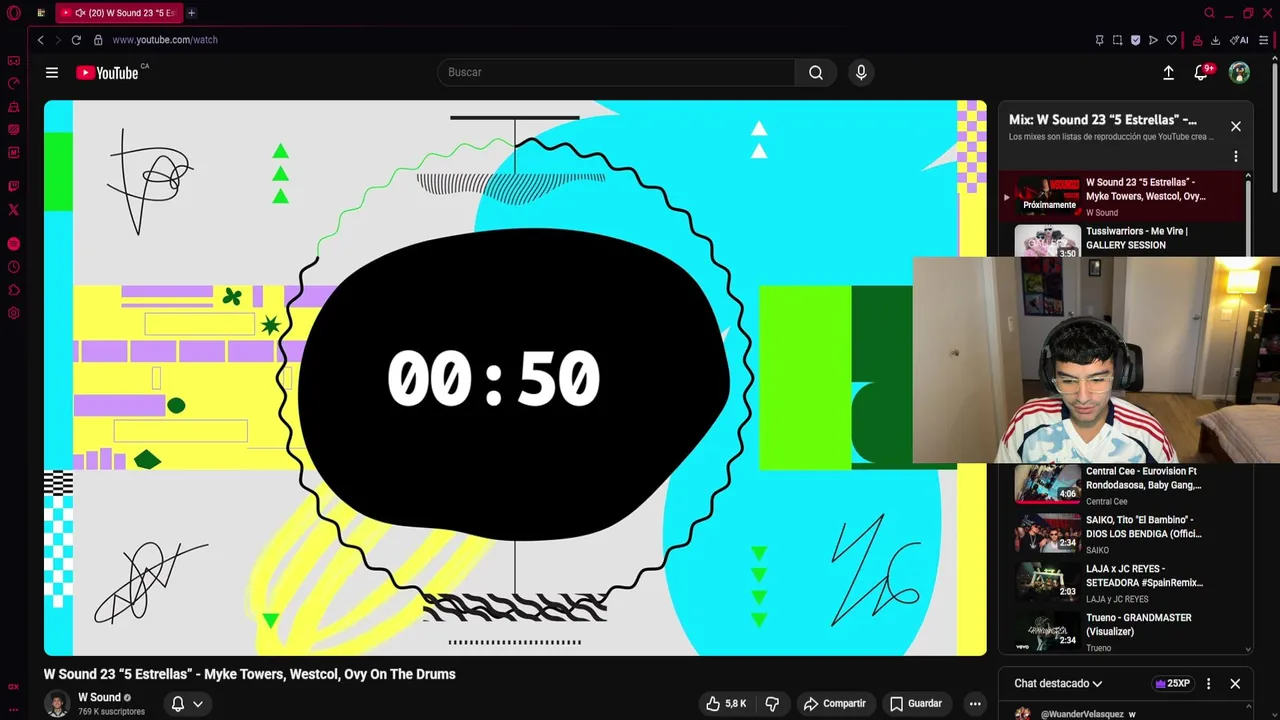Play Trueno - GRANDMASTER playlist item
This screenshot has width=1280, height=720.
[x=1122, y=632]
